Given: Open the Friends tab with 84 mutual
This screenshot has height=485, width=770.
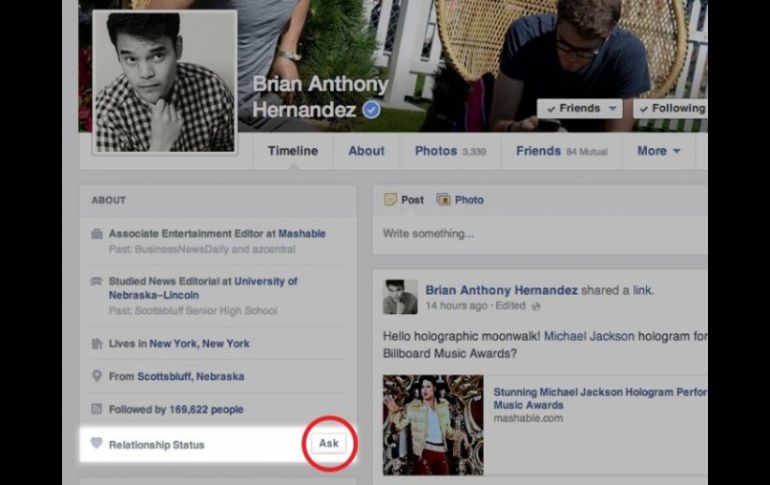Looking at the screenshot, I should click(x=560, y=151).
